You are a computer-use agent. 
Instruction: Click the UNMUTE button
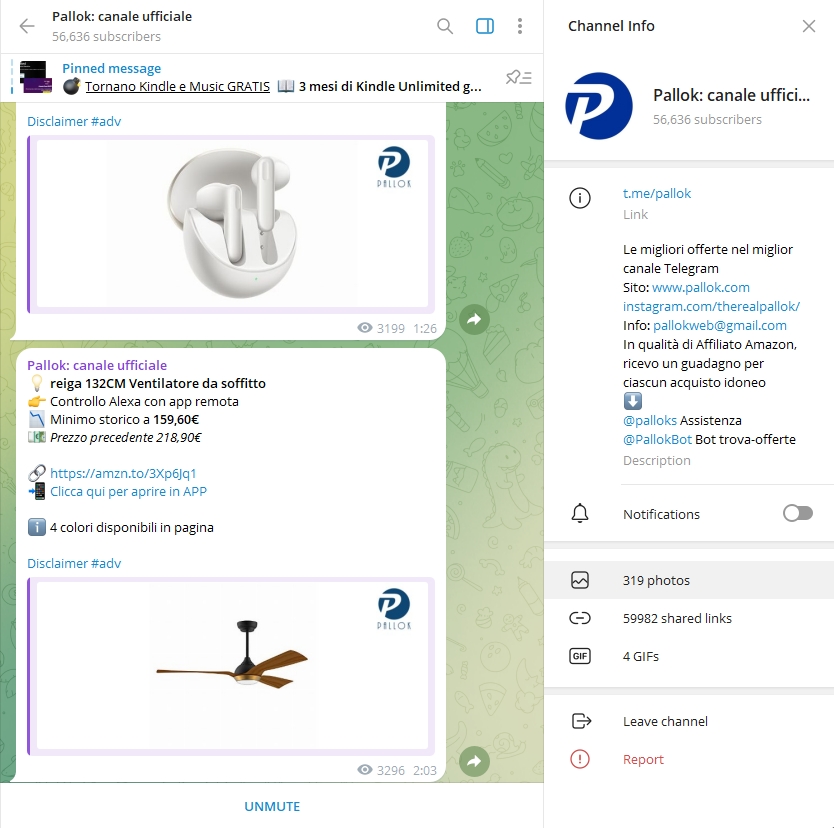point(272,806)
